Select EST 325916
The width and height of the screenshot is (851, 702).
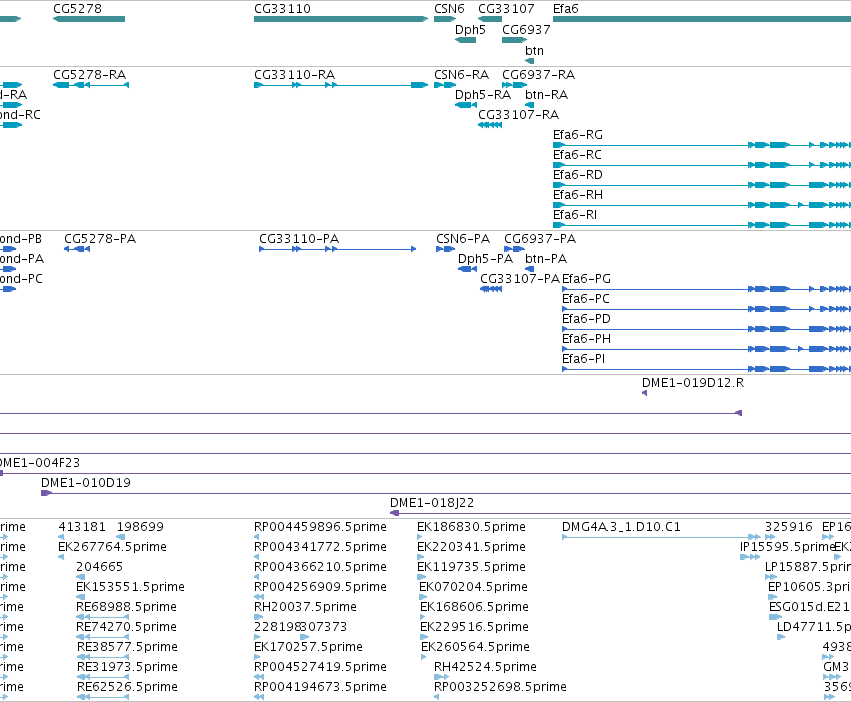coord(770,537)
